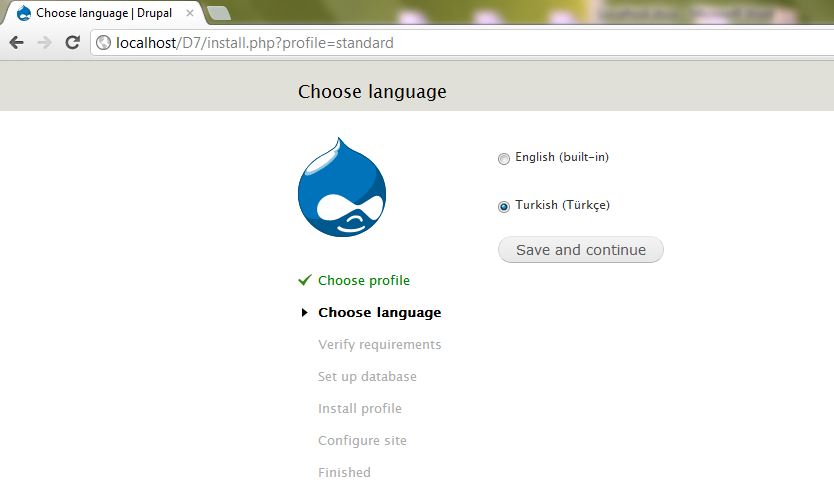Click the Set up database step
Image resolution: width=834 pixels, height=500 pixels.
pyautogui.click(x=367, y=377)
